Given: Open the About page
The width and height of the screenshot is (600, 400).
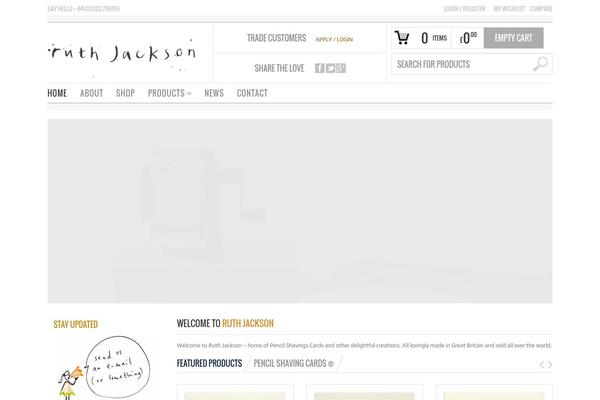Looking at the screenshot, I should tap(91, 93).
